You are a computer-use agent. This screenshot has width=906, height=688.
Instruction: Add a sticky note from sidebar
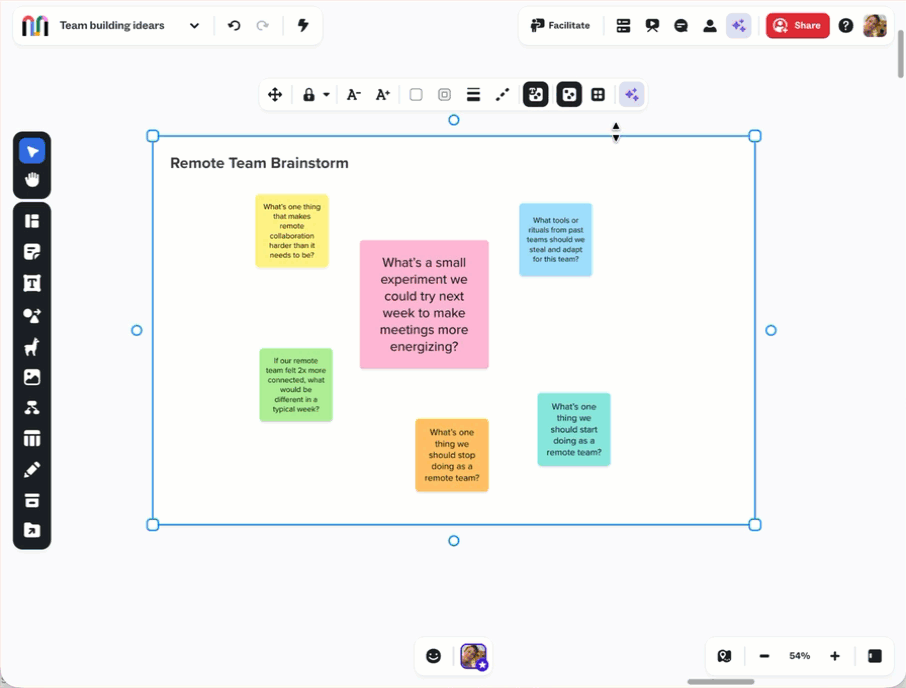click(x=32, y=252)
